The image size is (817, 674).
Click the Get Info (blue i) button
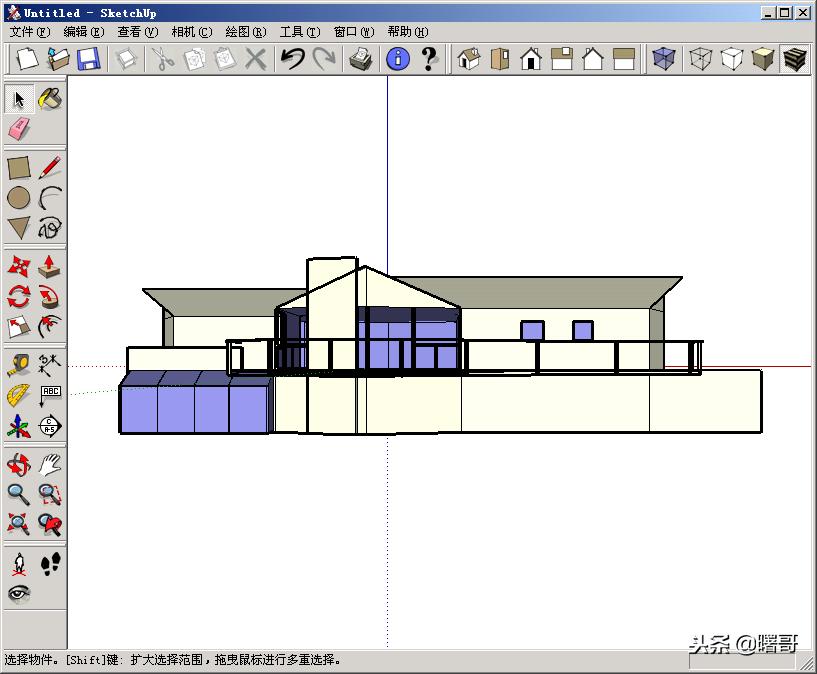[x=398, y=60]
